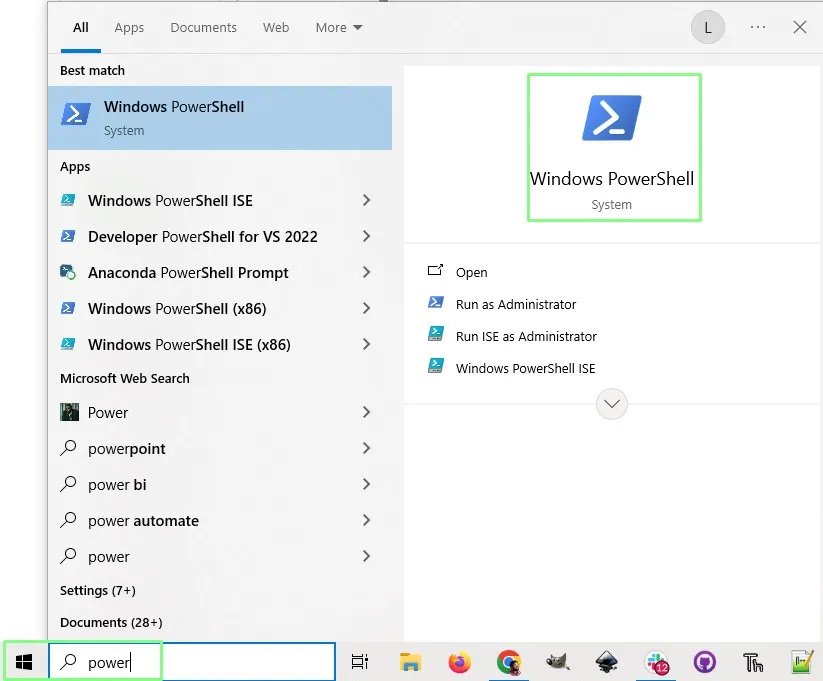Open Task View from the taskbar

360,662
